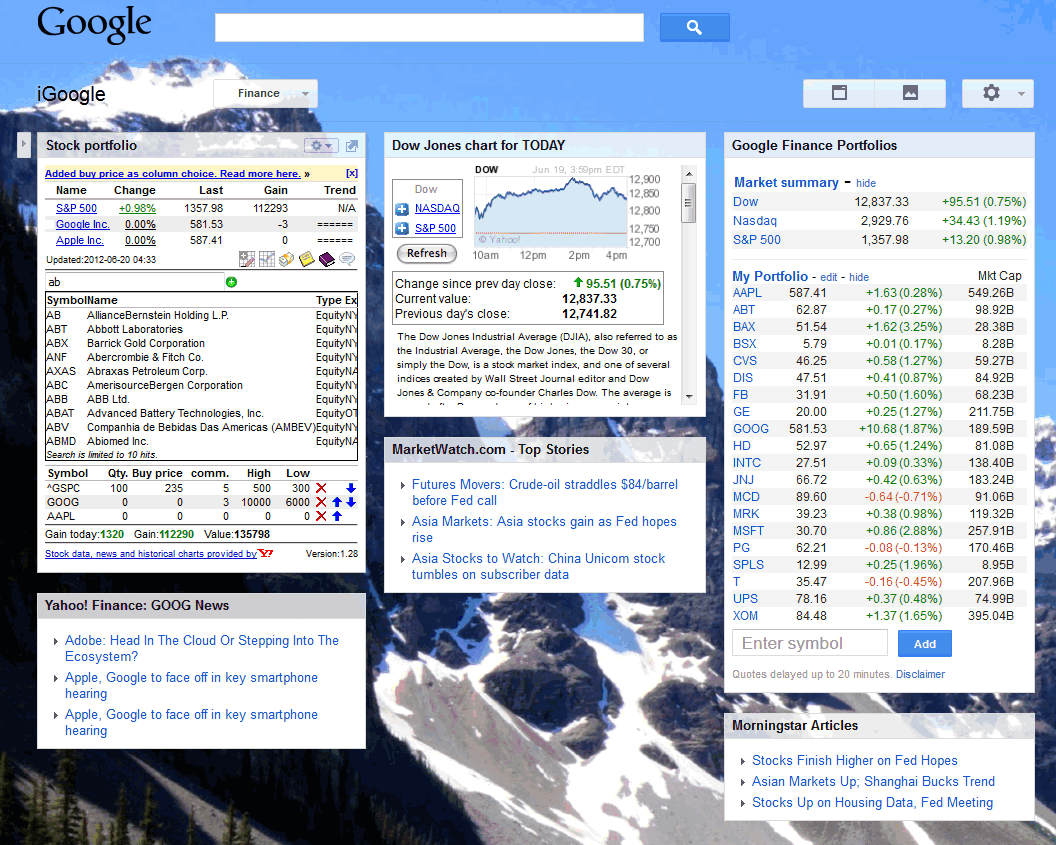1056x845 pixels.
Task: Click the purple book icon
Action: [x=327, y=259]
